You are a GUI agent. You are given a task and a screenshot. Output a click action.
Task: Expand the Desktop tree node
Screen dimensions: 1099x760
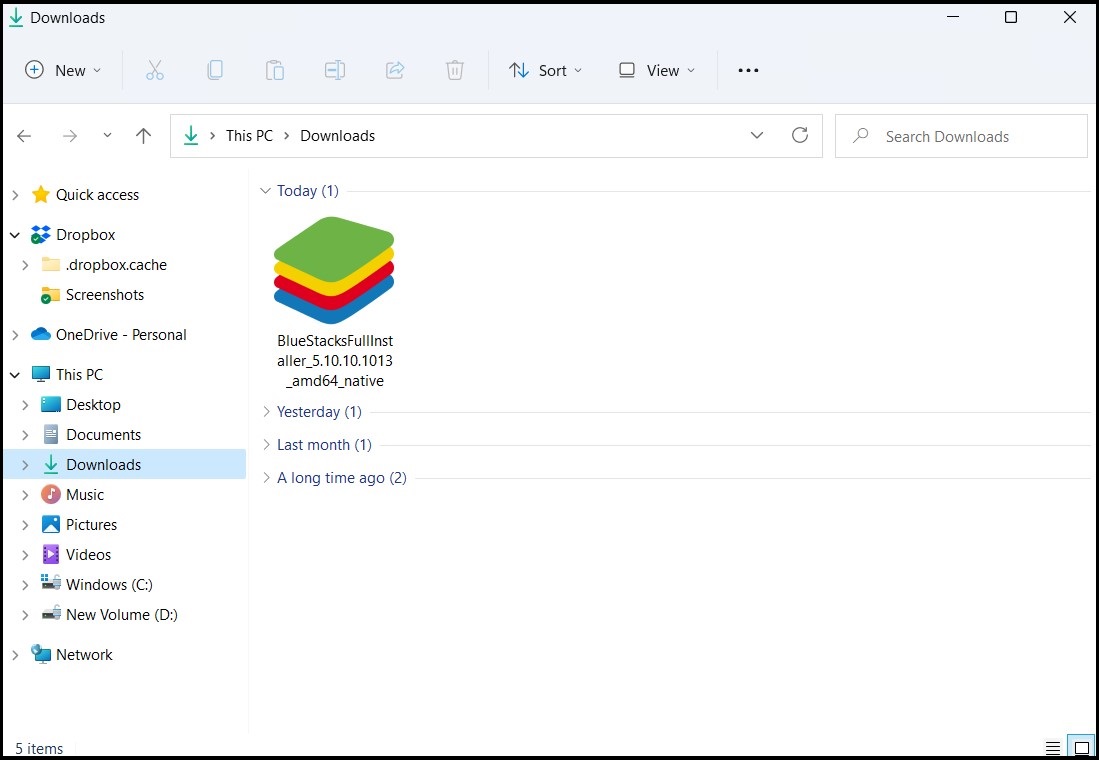tap(25, 405)
